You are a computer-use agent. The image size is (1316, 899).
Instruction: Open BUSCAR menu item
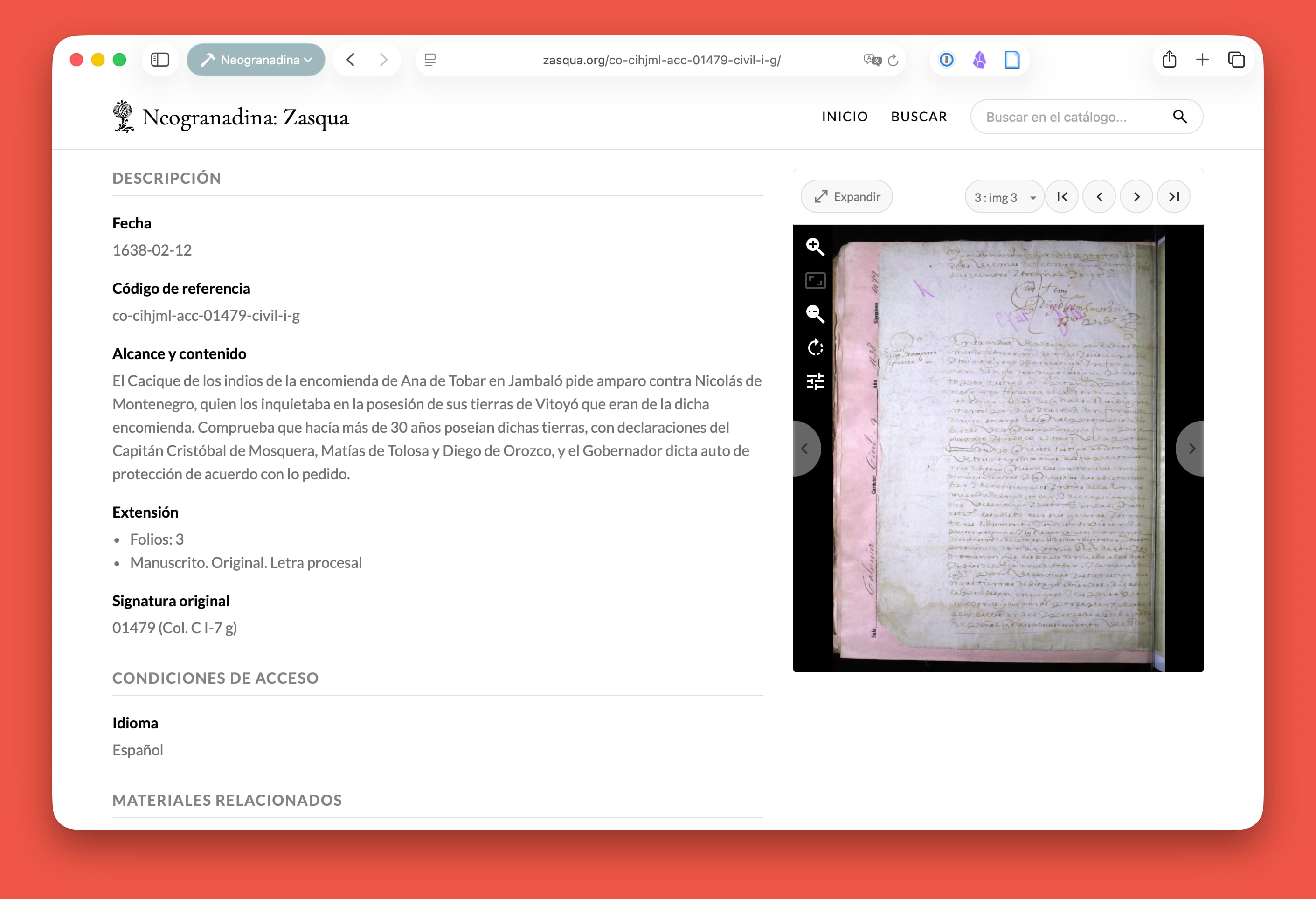(x=919, y=117)
